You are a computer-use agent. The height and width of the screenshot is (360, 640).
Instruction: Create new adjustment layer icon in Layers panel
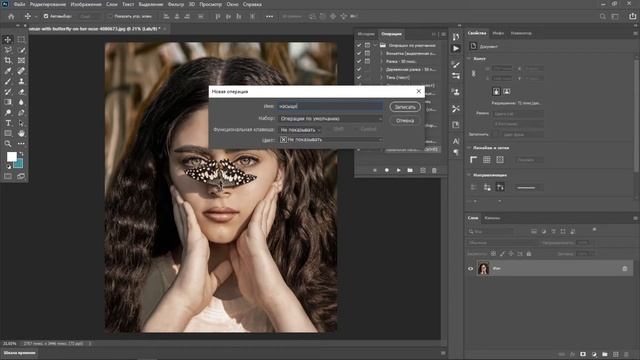(594, 354)
